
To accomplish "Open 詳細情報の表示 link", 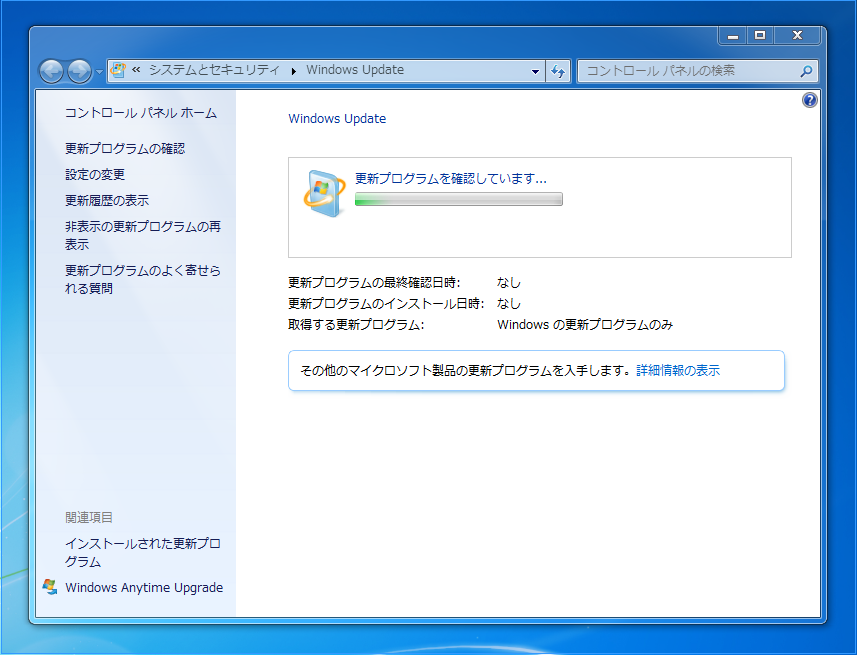I will point(678,371).
